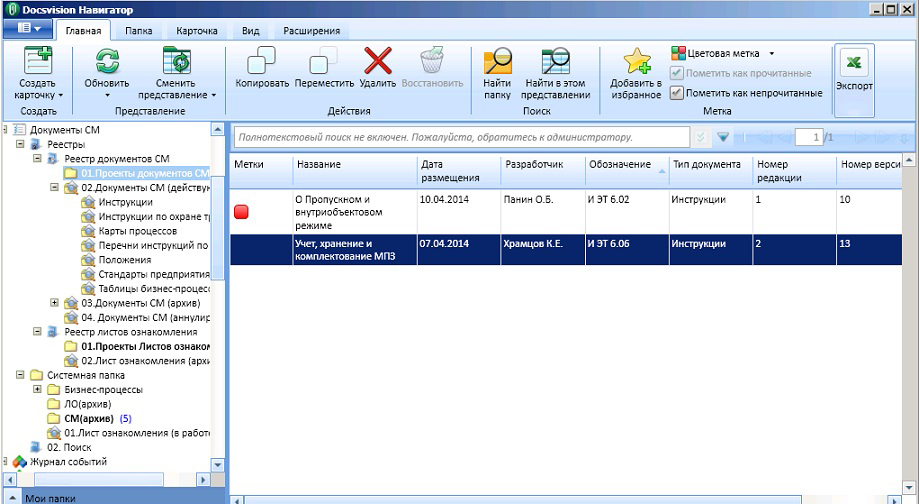Switch to the Папка tab
Image resolution: width=919 pixels, height=504 pixels.
pos(139,31)
